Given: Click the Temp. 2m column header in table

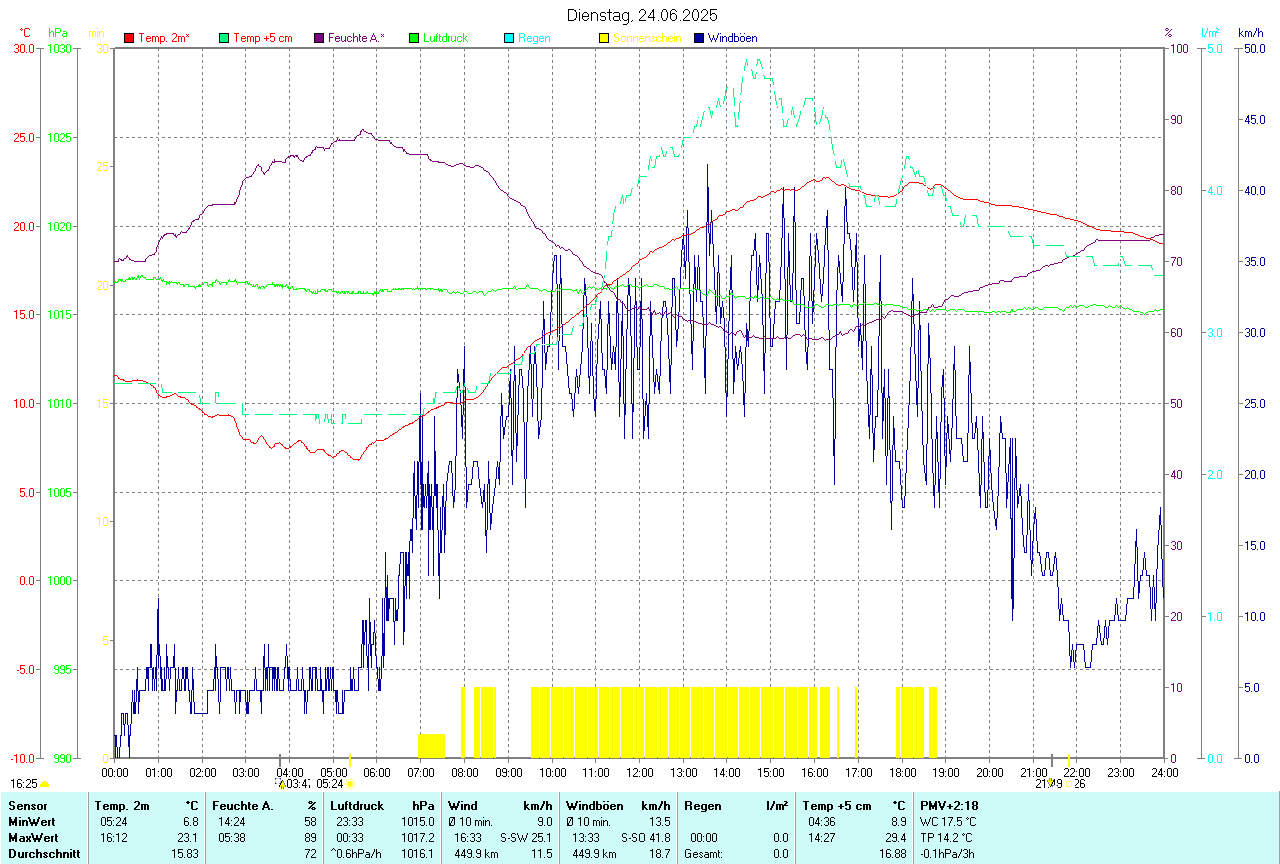Looking at the screenshot, I should pos(122,806).
